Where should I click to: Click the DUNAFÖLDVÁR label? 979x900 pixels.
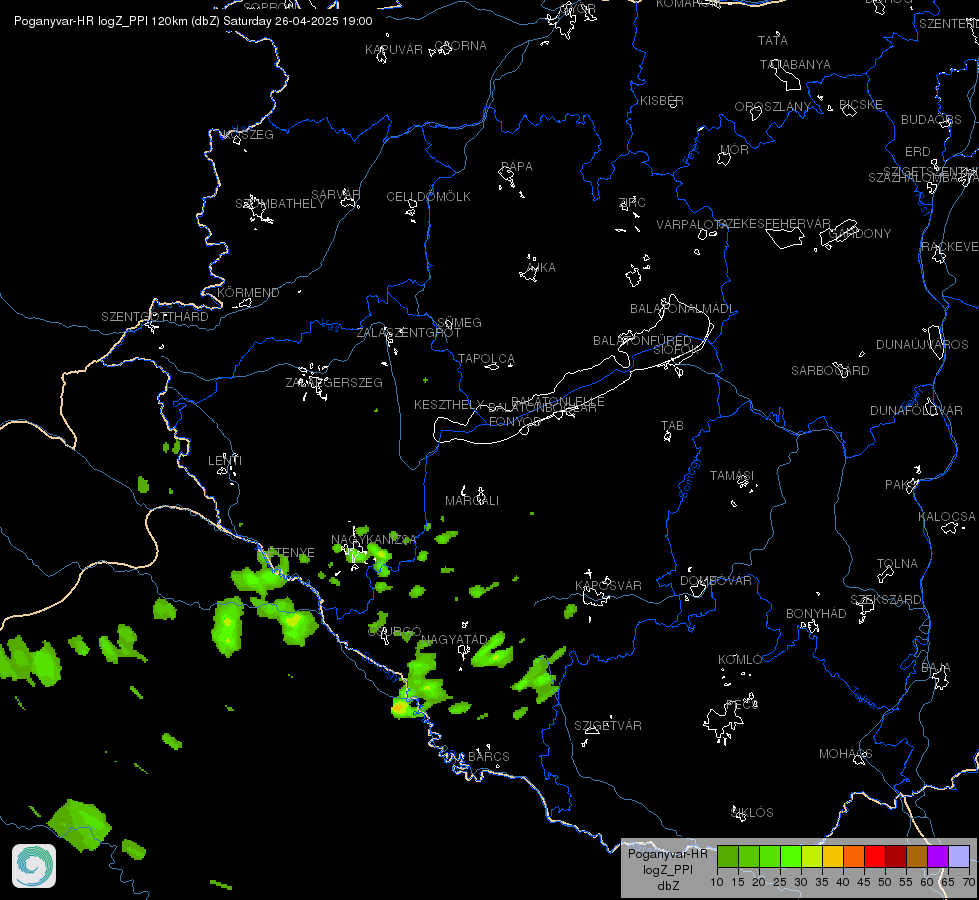(916, 411)
